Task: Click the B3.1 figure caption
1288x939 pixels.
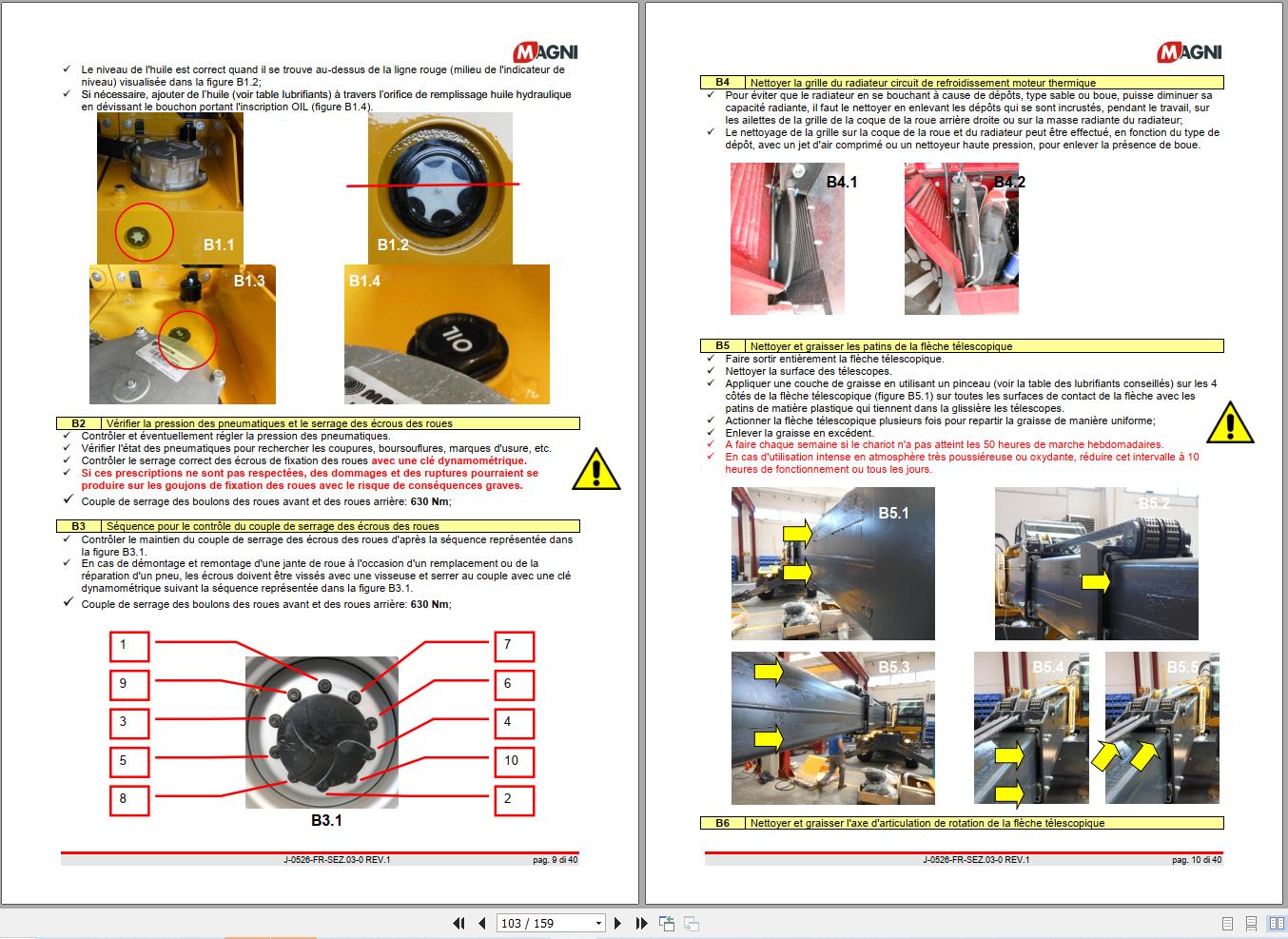Action: click(326, 820)
